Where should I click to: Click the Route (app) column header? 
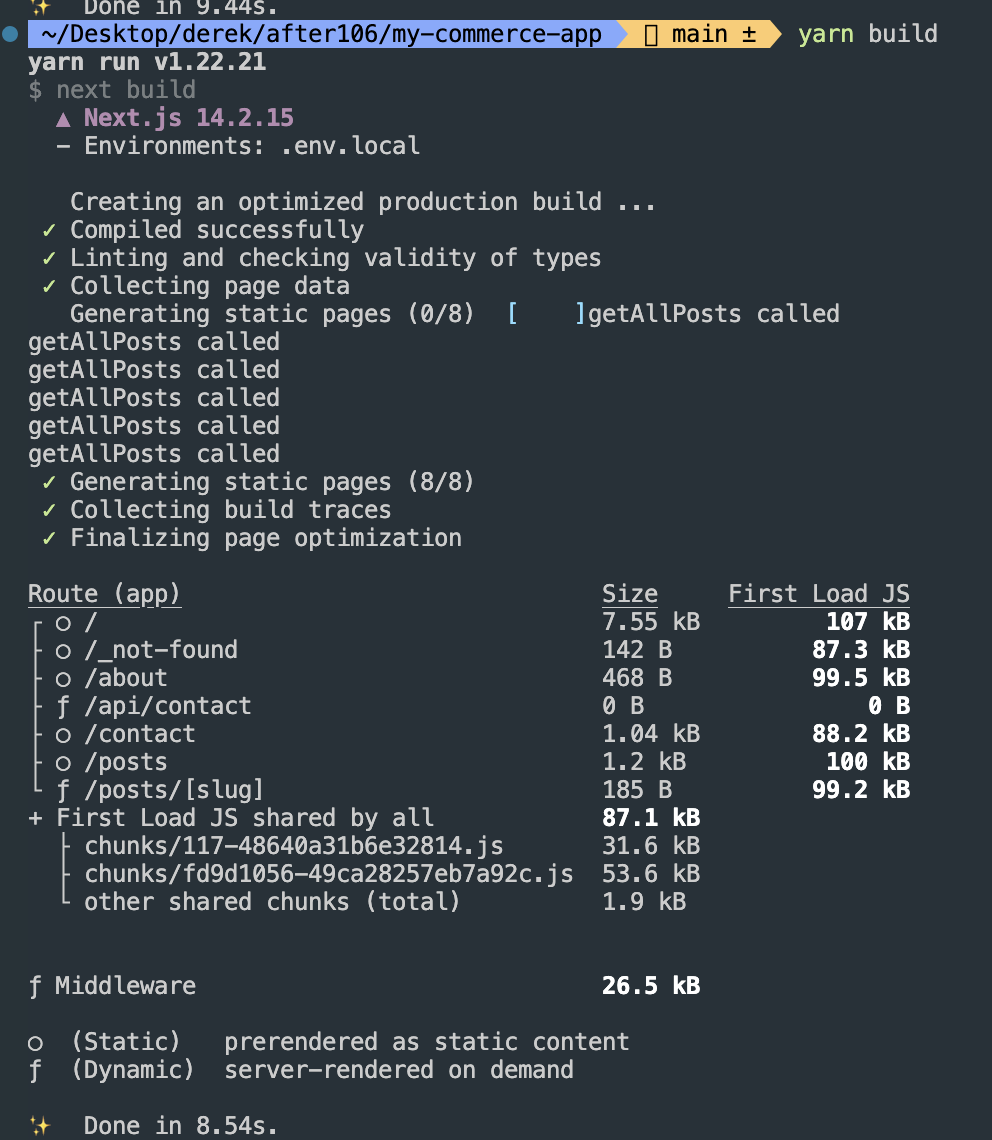104,594
